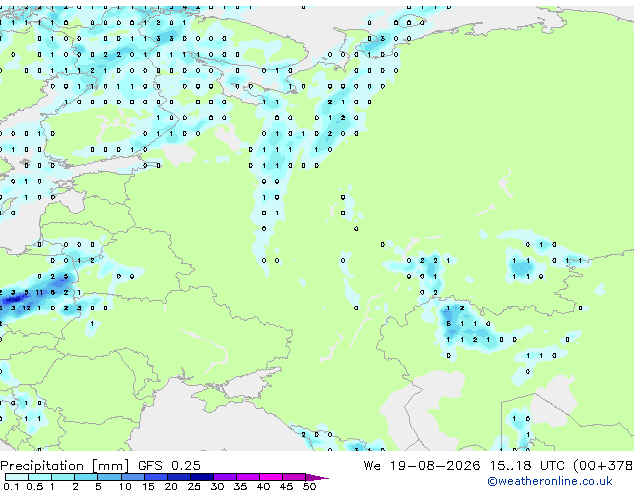Image resolution: width=634 pixels, height=490 pixels.
Task: Click the '15..18 UTC' time range
Action: click(x=526, y=465)
